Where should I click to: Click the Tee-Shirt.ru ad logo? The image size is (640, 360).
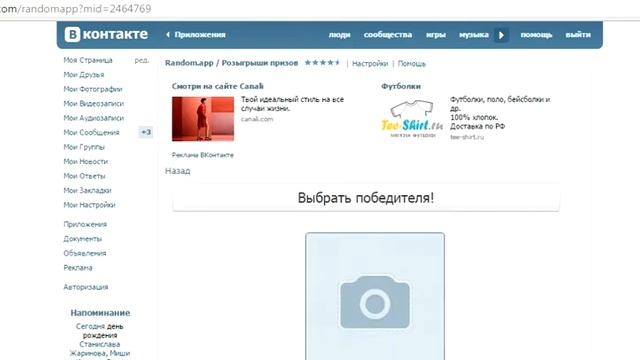click(412, 119)
